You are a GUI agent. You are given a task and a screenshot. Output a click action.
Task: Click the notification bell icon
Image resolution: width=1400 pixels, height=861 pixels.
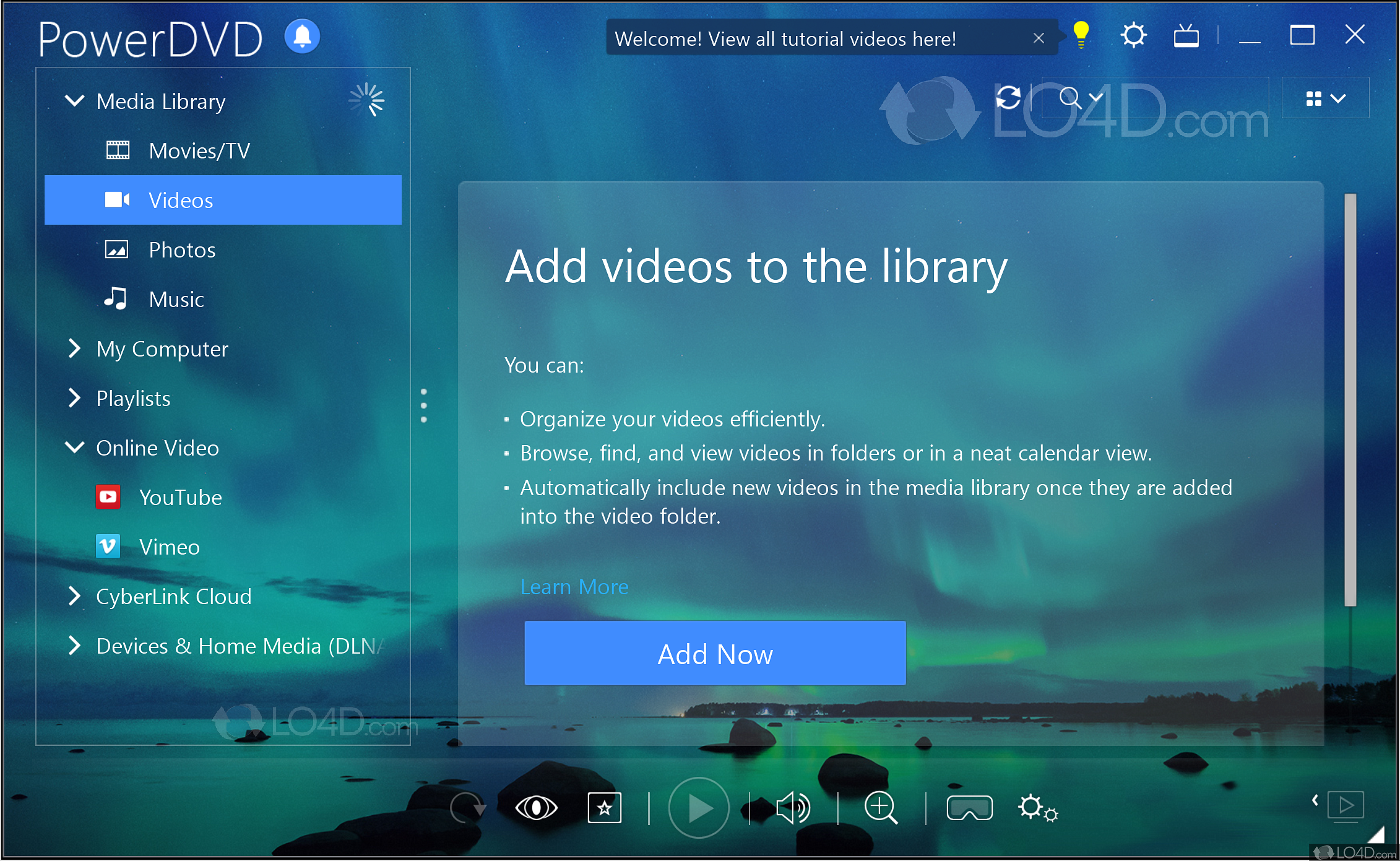pos(302,37)
